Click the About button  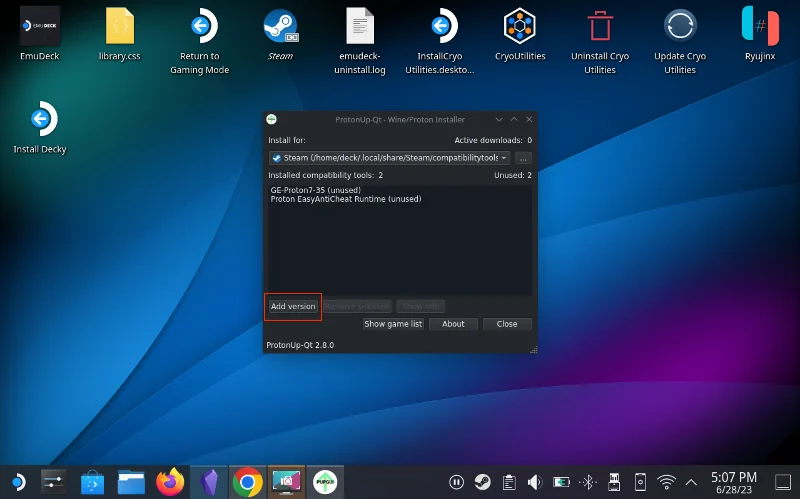click(453, 324)
